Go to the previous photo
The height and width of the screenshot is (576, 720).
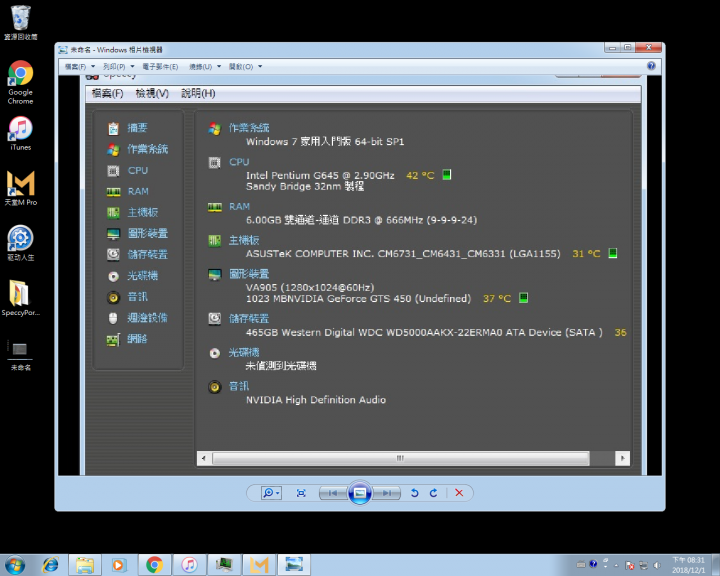tap(333, 493)
